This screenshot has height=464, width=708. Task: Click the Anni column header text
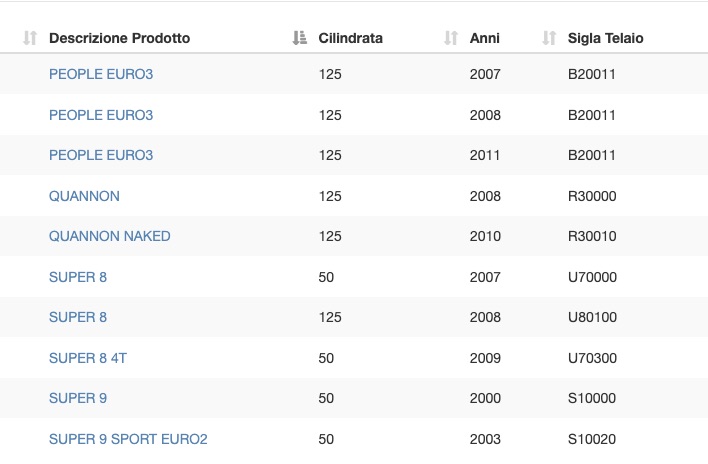coord(484,38)
